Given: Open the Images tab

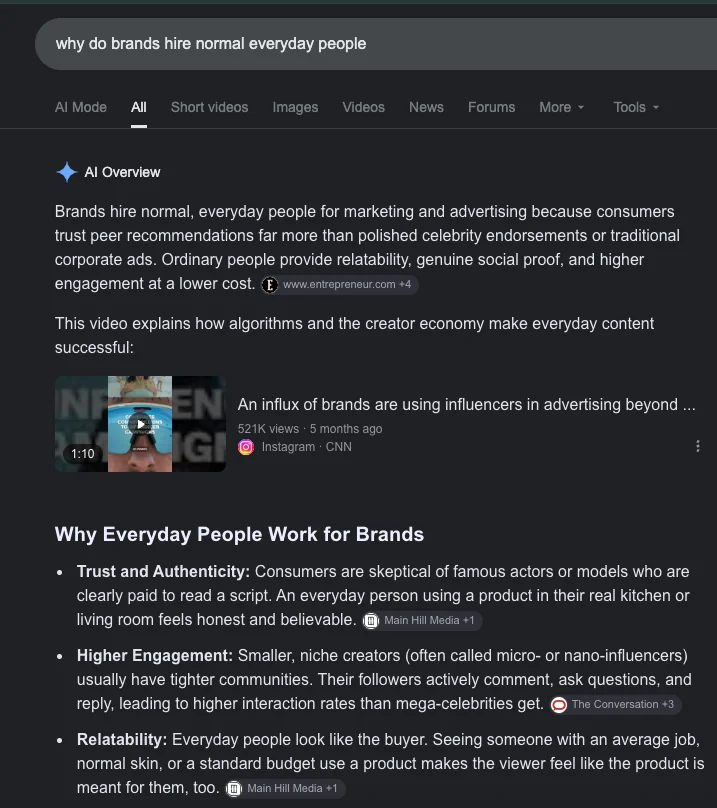Looking at the screenshot, I should coord(295,107).
